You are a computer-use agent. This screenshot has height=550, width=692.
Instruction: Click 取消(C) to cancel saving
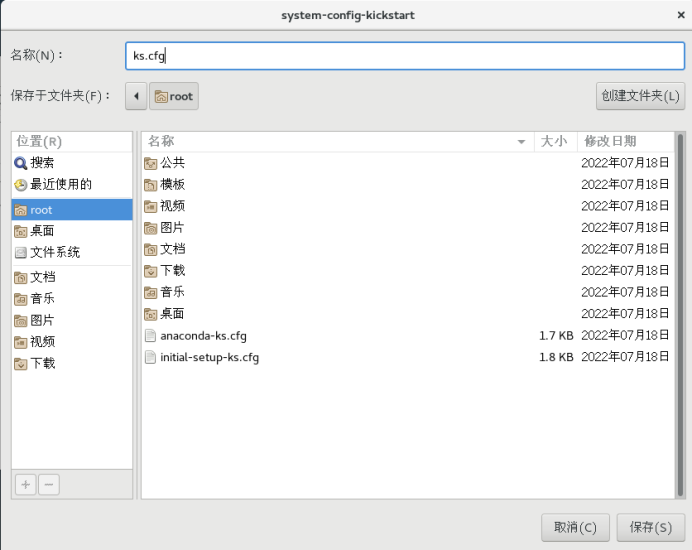[x=575, y=527]
